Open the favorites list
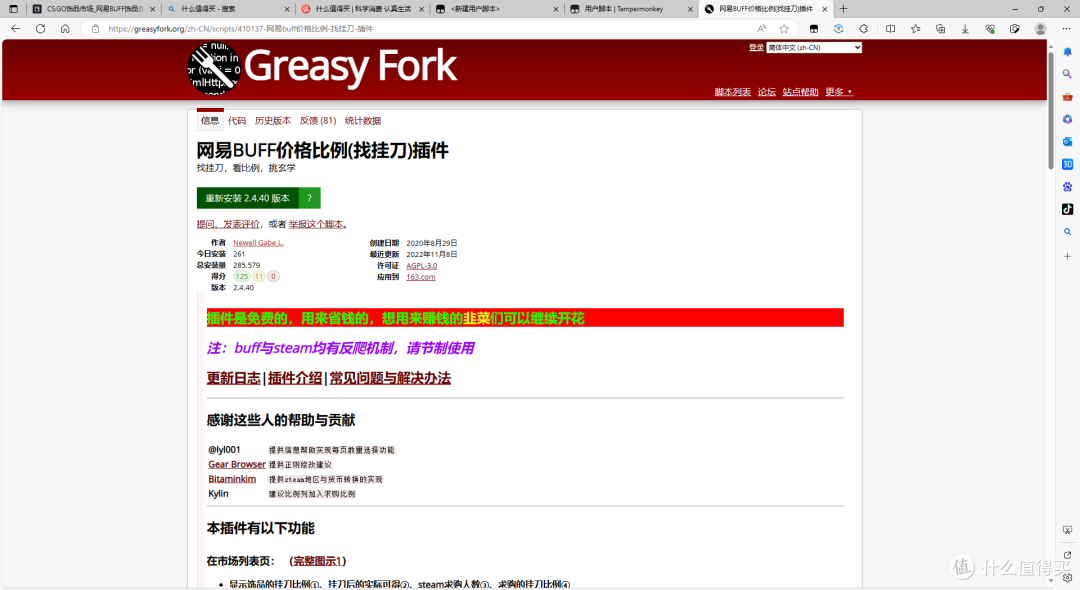 pyautogui.click(x=915, y=29)
